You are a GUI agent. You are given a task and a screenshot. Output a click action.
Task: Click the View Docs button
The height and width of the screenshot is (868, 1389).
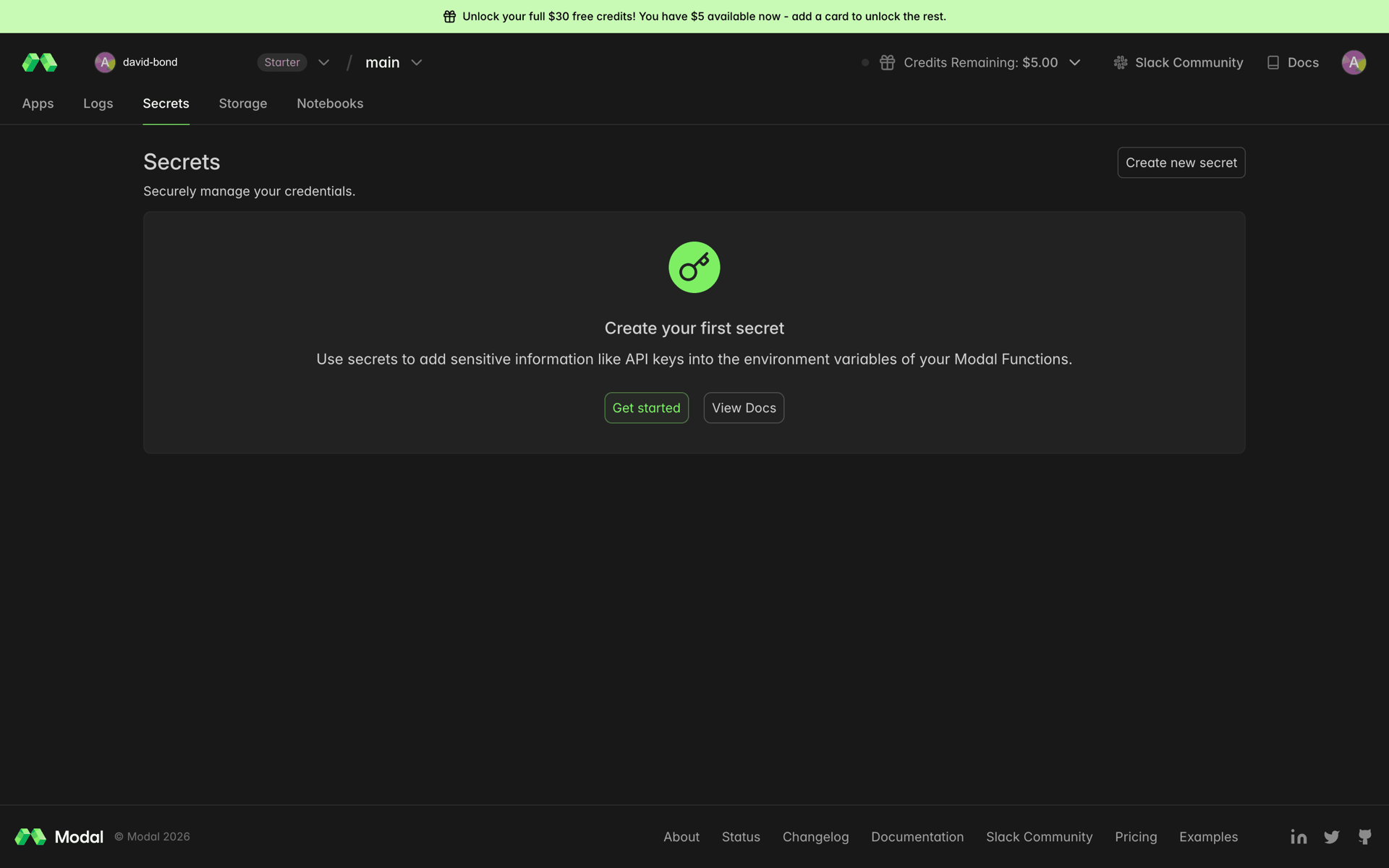(744, 408)
